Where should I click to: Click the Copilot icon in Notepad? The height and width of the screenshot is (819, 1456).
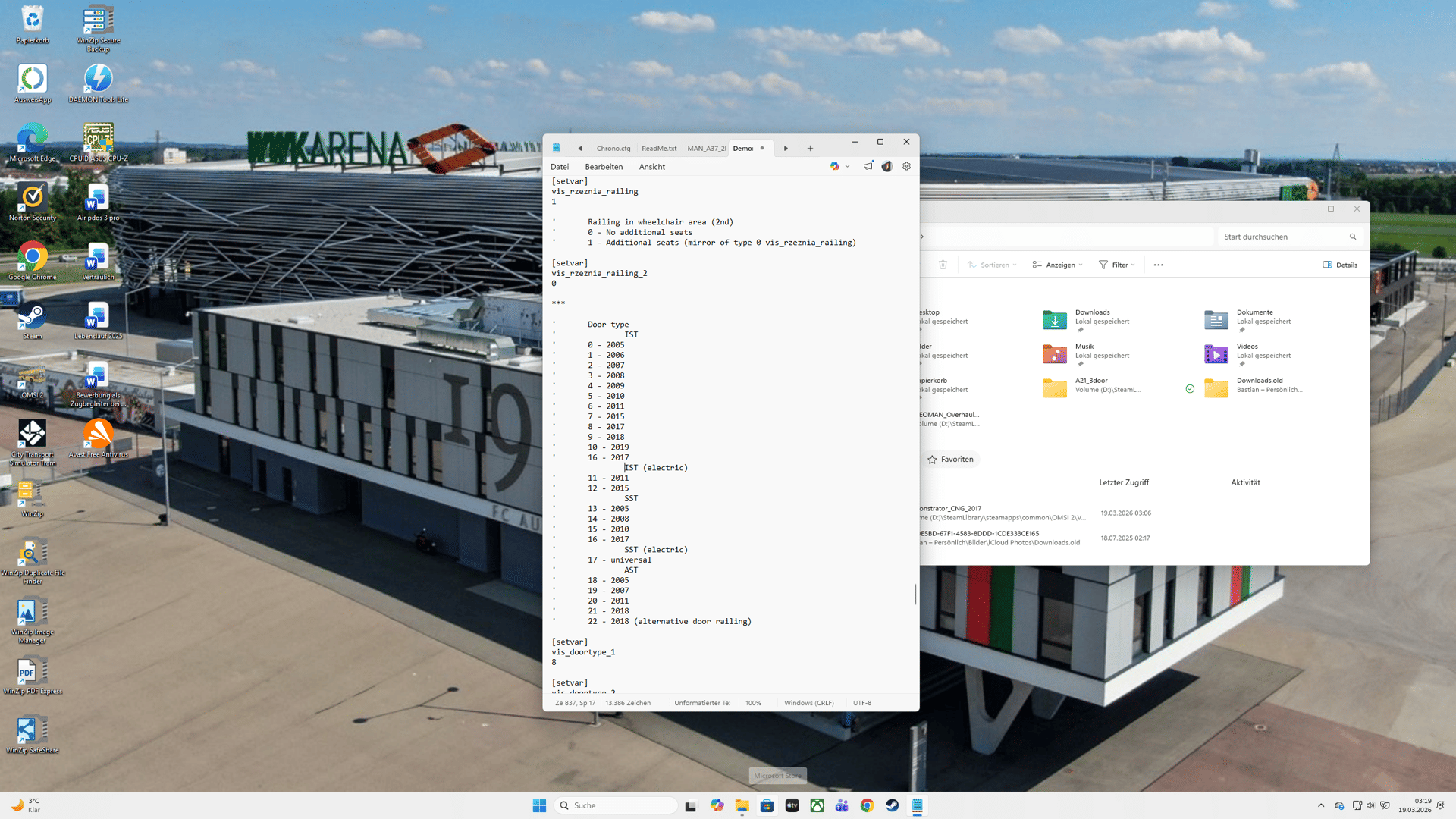click(835, 166)
